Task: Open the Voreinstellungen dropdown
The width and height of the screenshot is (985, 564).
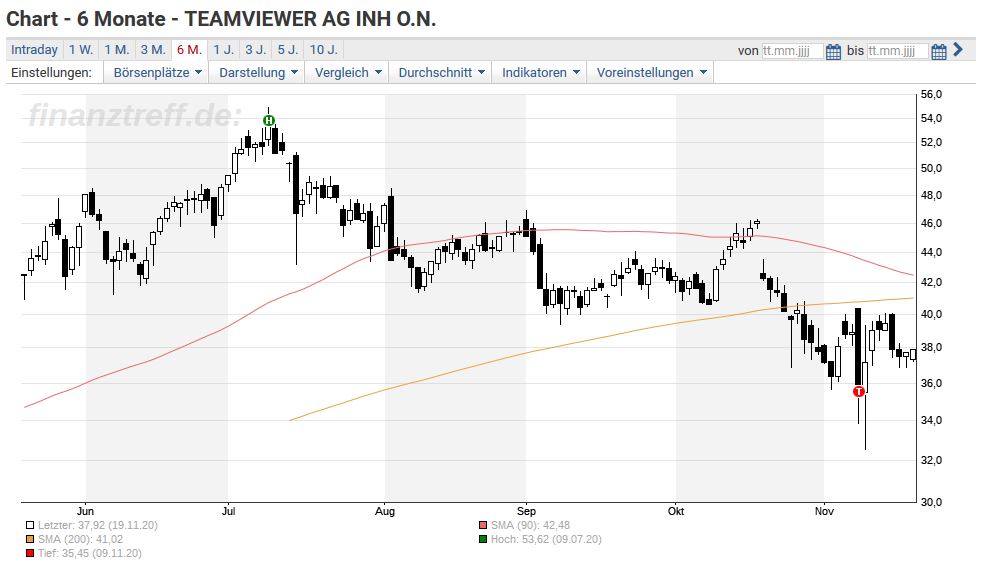Action: click(651, 72)
